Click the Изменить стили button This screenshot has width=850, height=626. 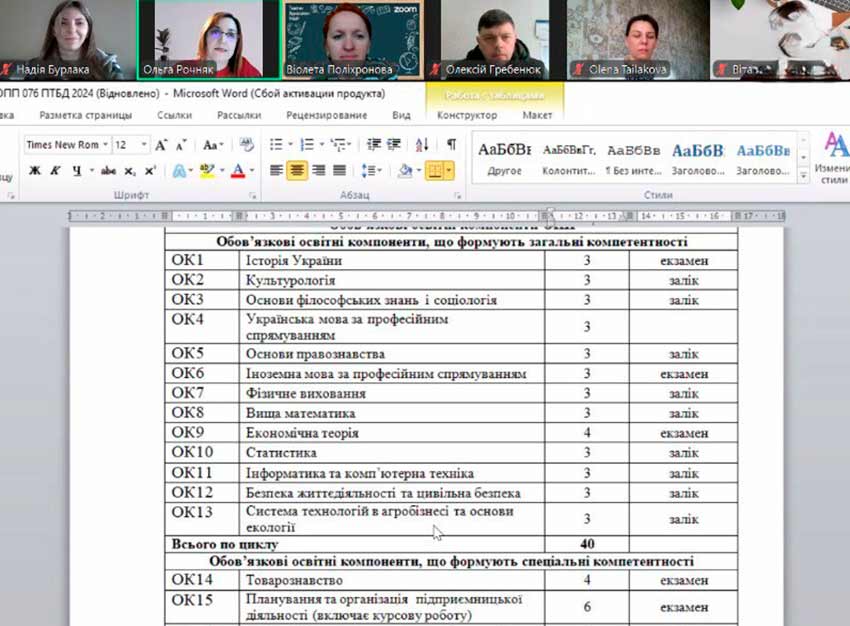(832, 160)
